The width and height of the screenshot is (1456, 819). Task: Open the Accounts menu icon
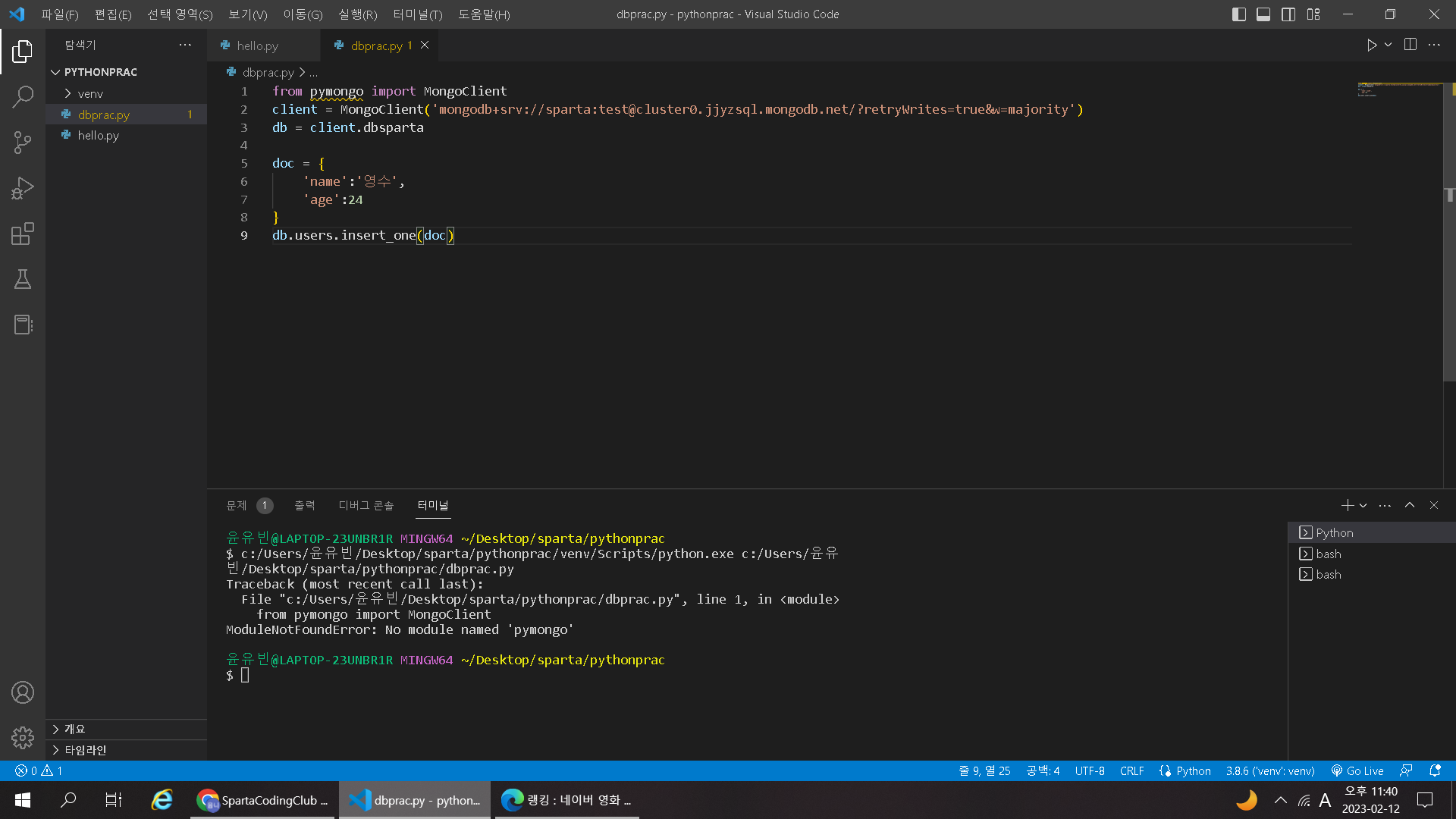(x=23, y=692)
